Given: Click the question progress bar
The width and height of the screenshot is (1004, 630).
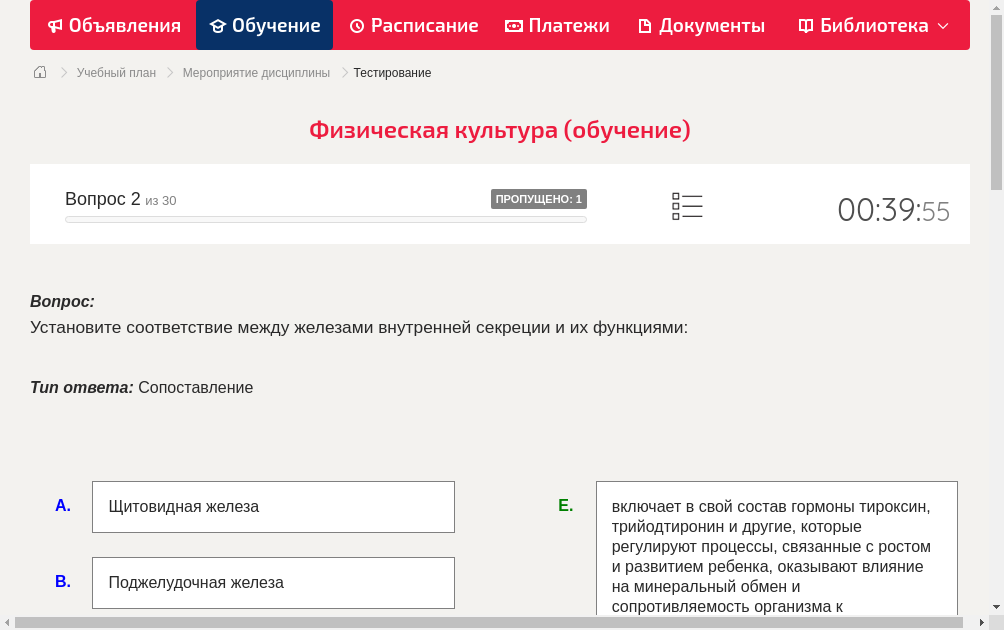Looking at the screenshot, I should coord(325,219).
